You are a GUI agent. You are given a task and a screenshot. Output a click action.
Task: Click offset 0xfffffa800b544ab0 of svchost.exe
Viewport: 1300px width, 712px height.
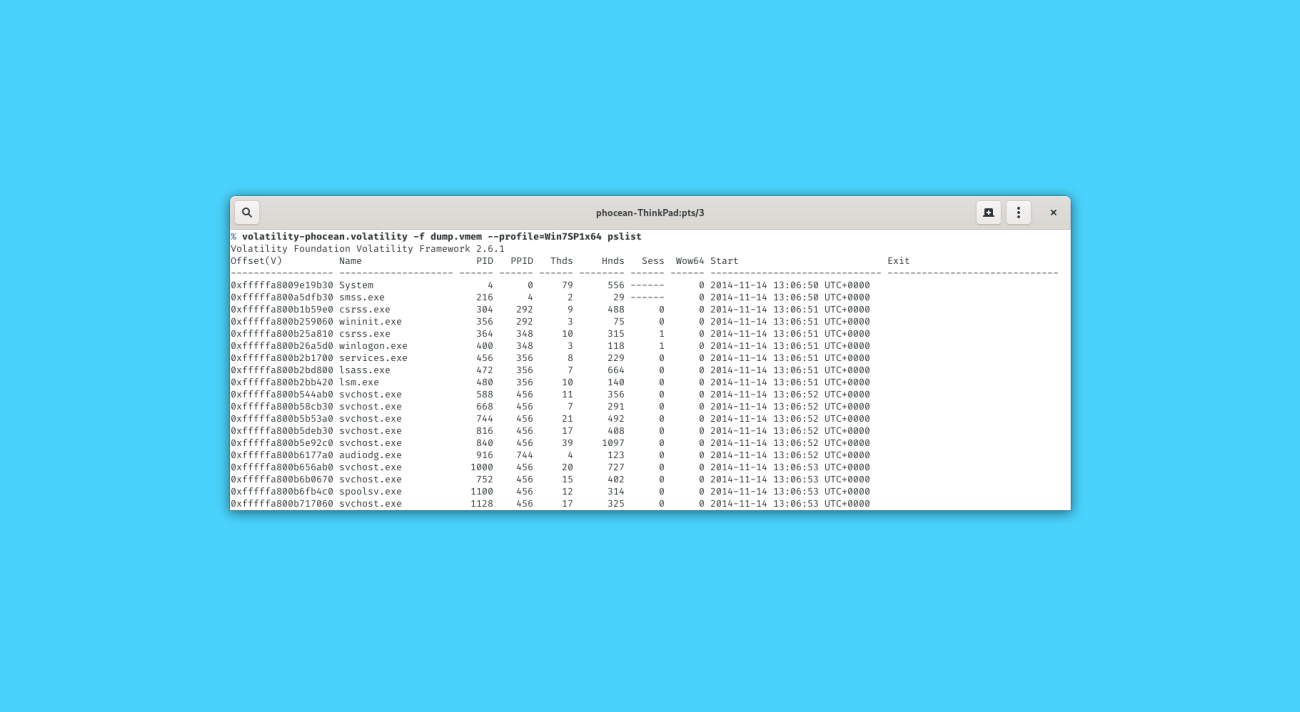tap(282, 394)
